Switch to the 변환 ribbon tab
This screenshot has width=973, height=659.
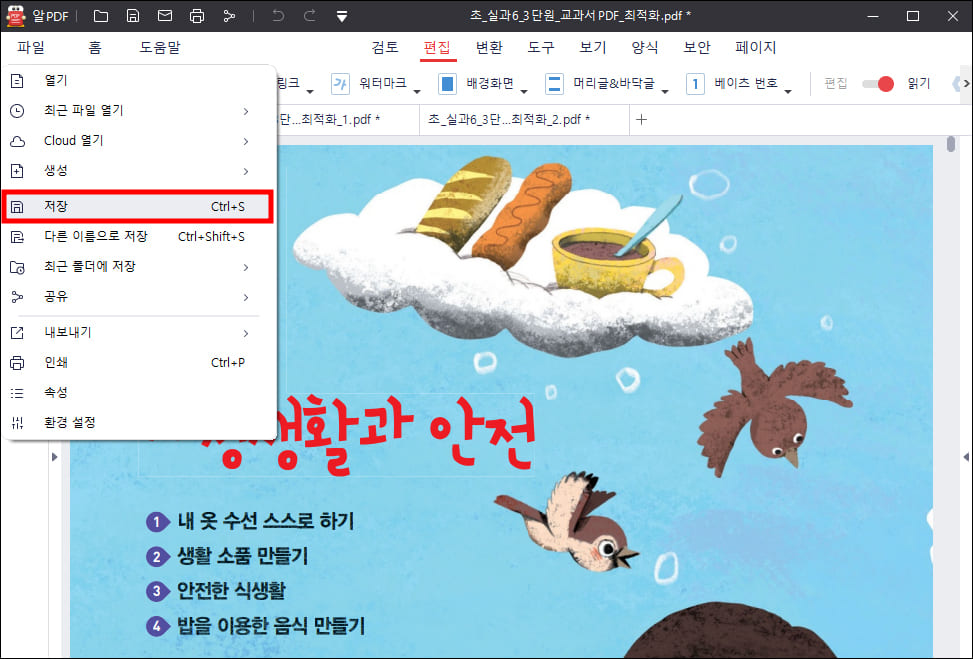pyautogui.click(x=489, y=47)
